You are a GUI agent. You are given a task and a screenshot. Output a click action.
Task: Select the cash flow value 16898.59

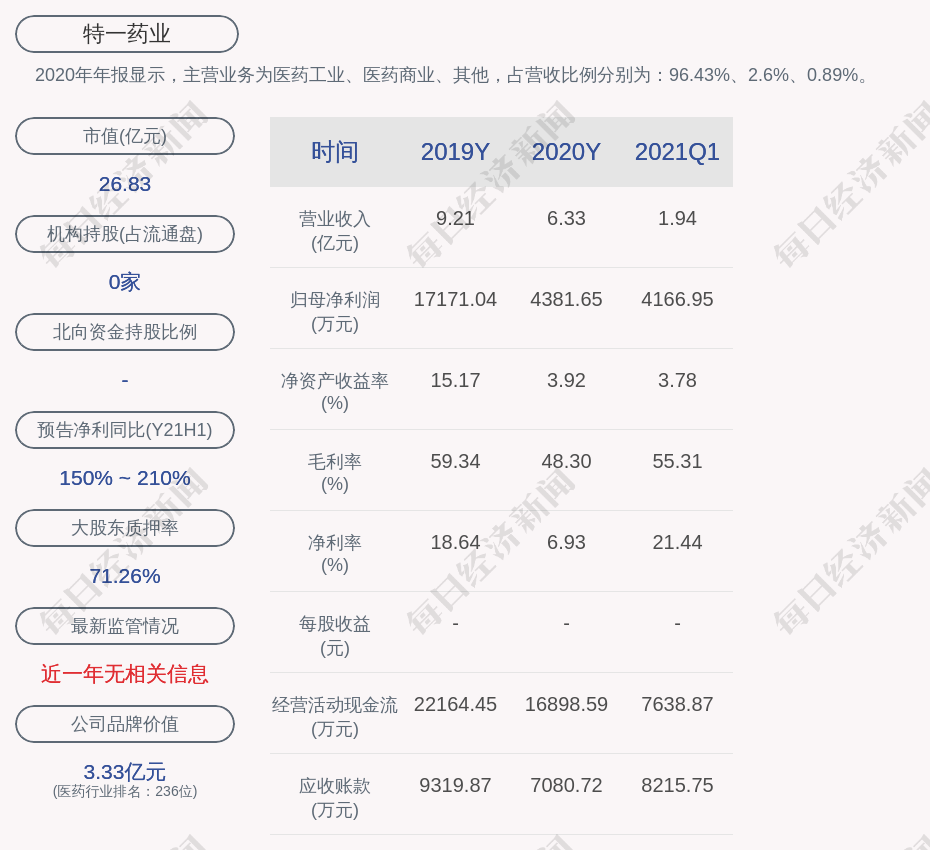[x=566, y=705]
